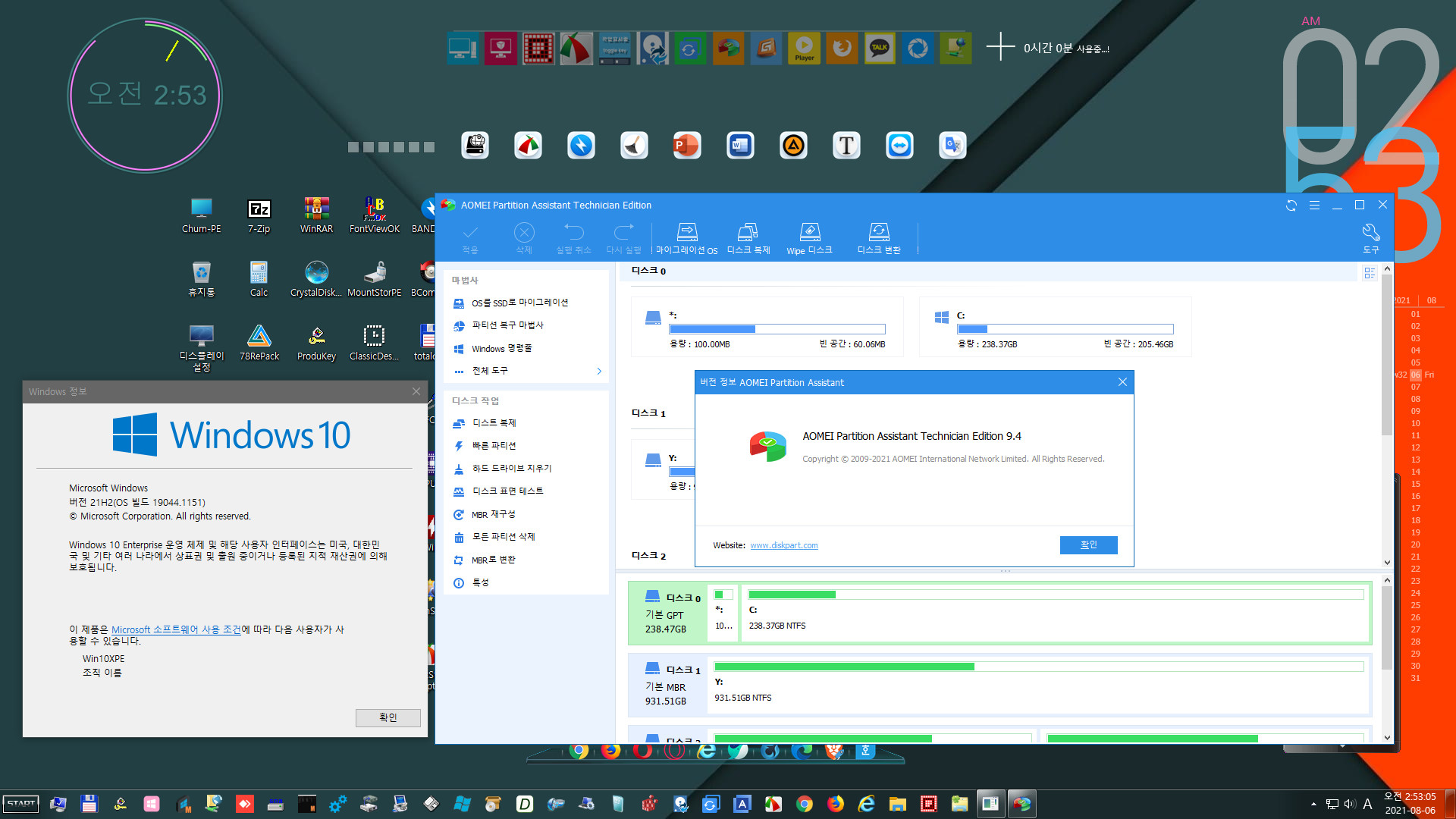Open MountStorPE desktop icon
The image size is (1456, 819).
tap(374, 279)
